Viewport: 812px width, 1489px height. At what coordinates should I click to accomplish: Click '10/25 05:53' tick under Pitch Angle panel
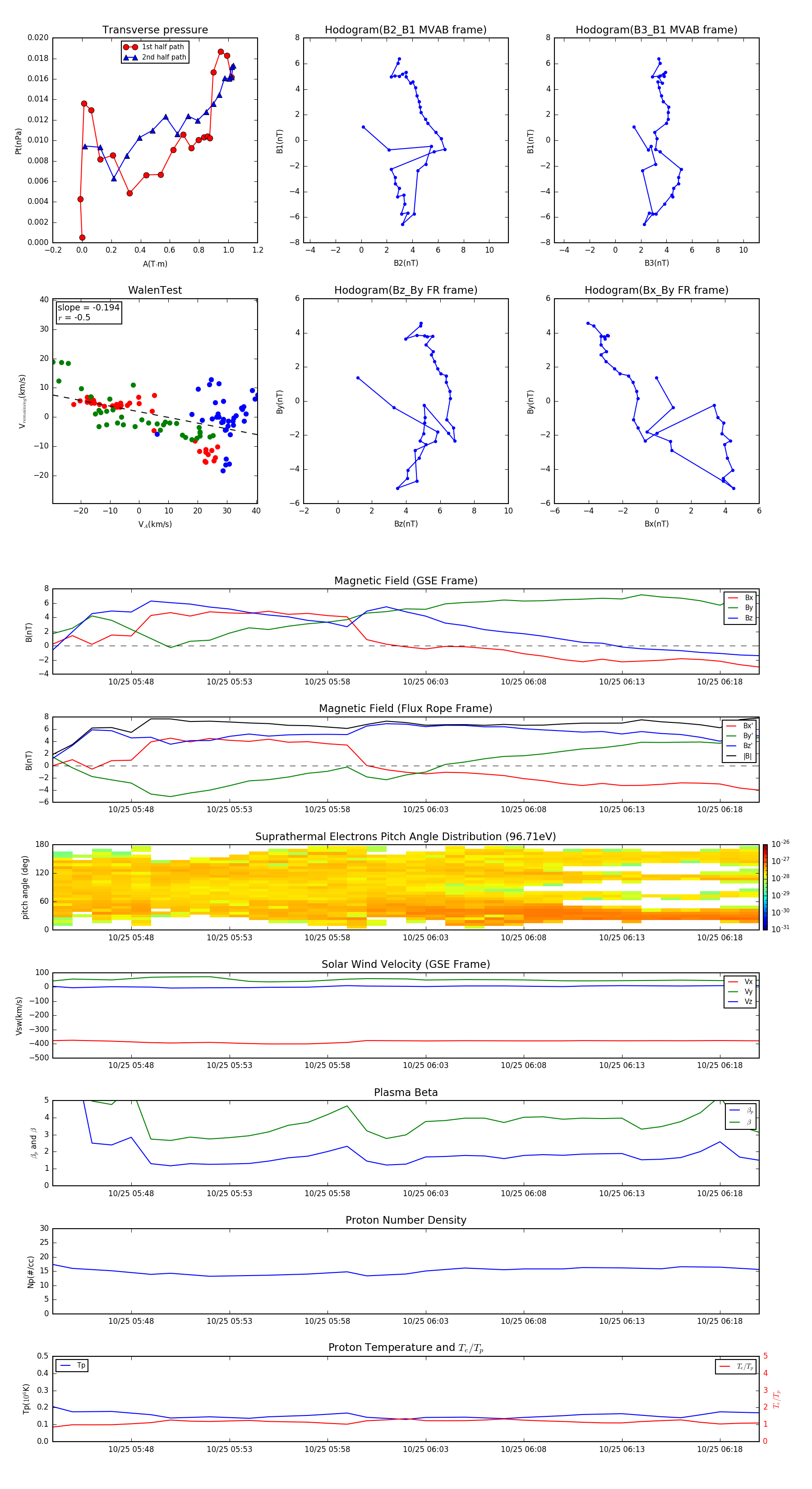click(230, 938)
